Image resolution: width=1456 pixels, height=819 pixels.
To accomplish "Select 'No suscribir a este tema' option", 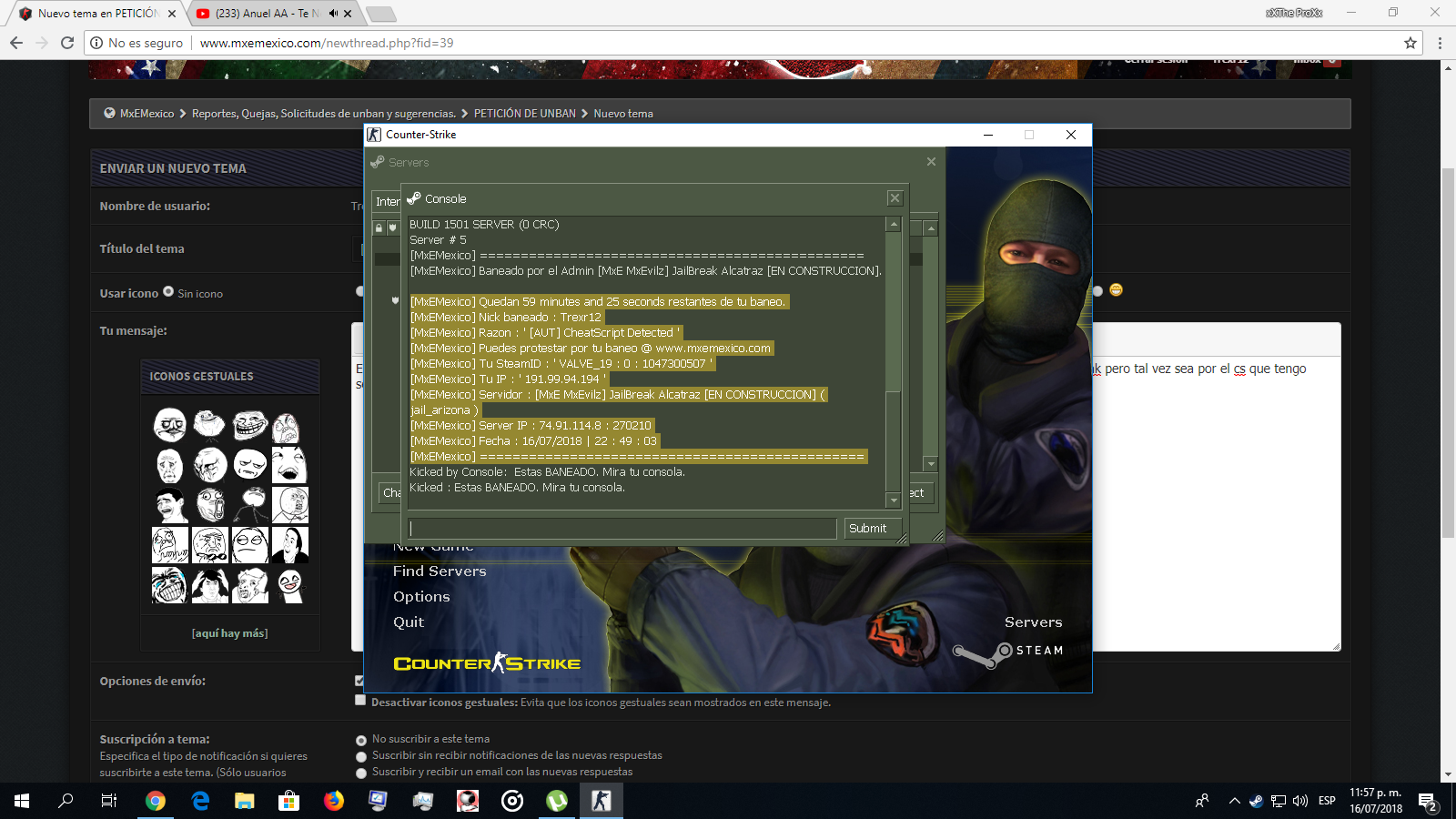I will pyautogui.click(x=361, y=741).
